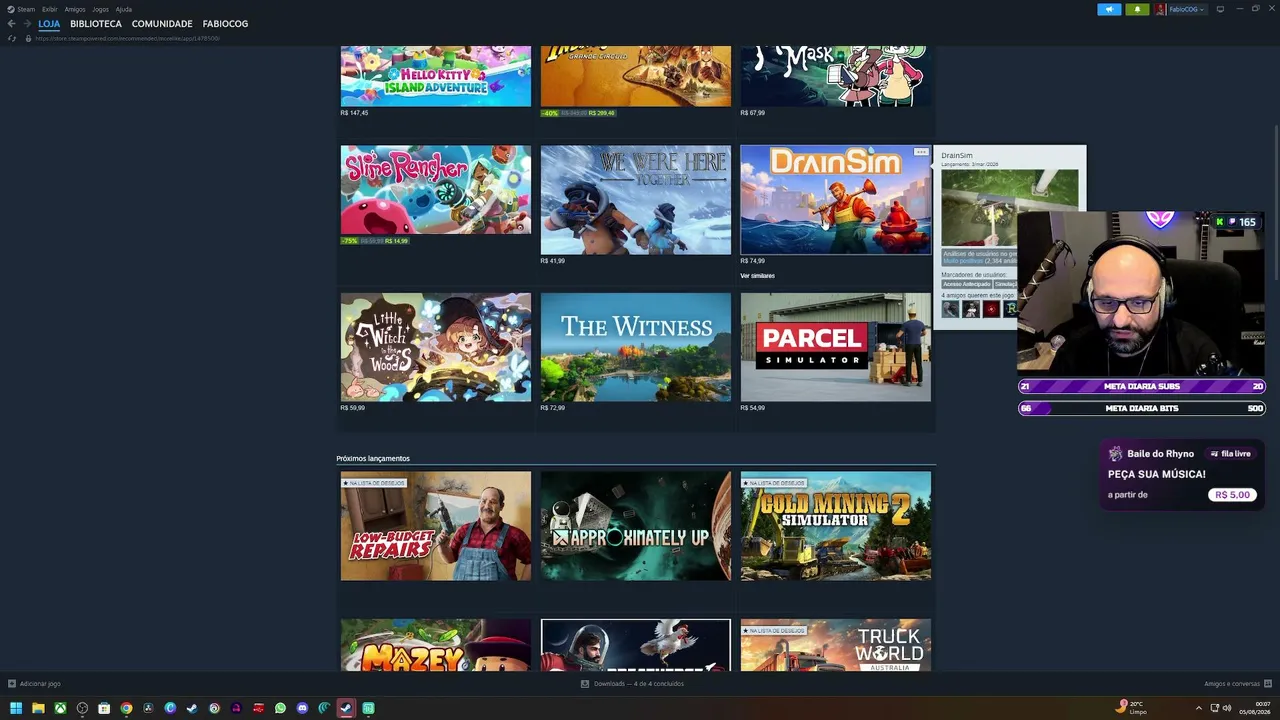
Task: Open the Jogos menu
Action: click(x=100, y=9)
